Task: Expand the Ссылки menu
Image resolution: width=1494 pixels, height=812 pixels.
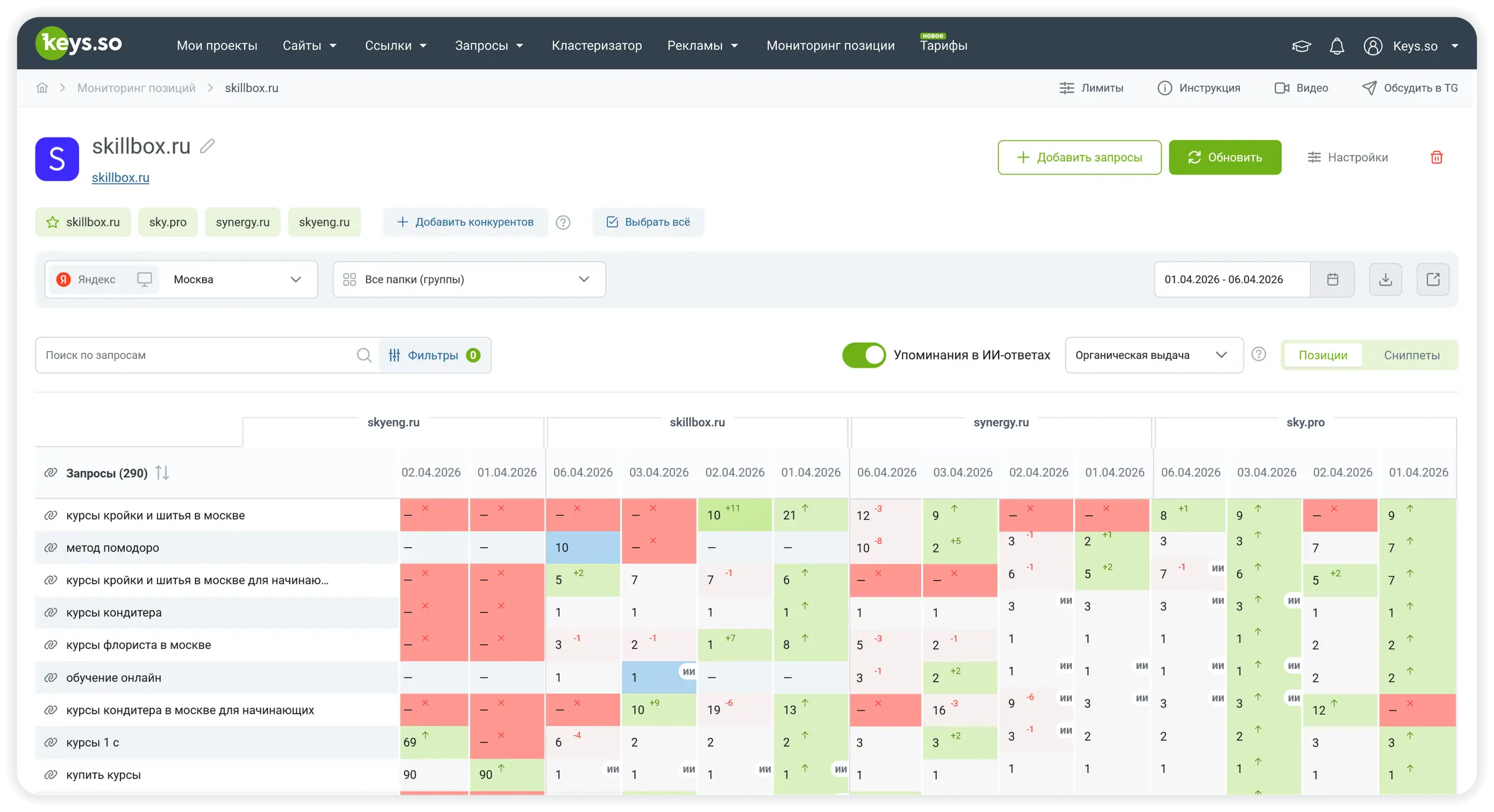Action: [396, 45]
